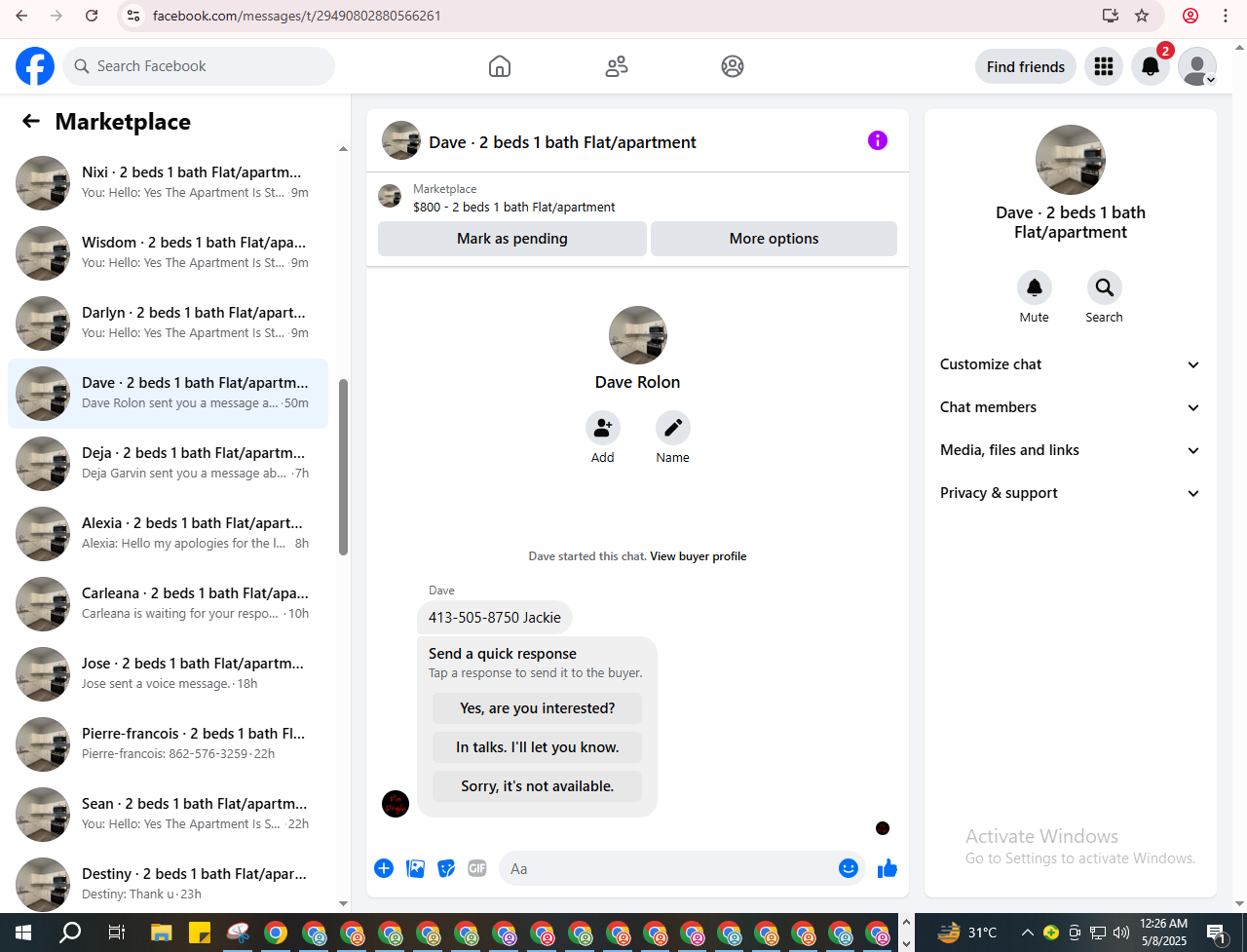Attach a photo using the image icon

point(416,868)
